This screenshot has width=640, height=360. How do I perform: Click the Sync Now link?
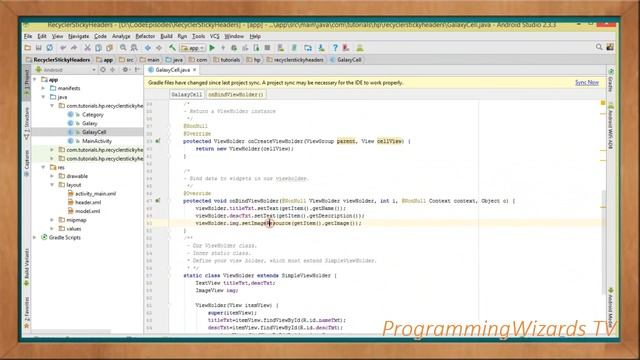coord(587,82)
